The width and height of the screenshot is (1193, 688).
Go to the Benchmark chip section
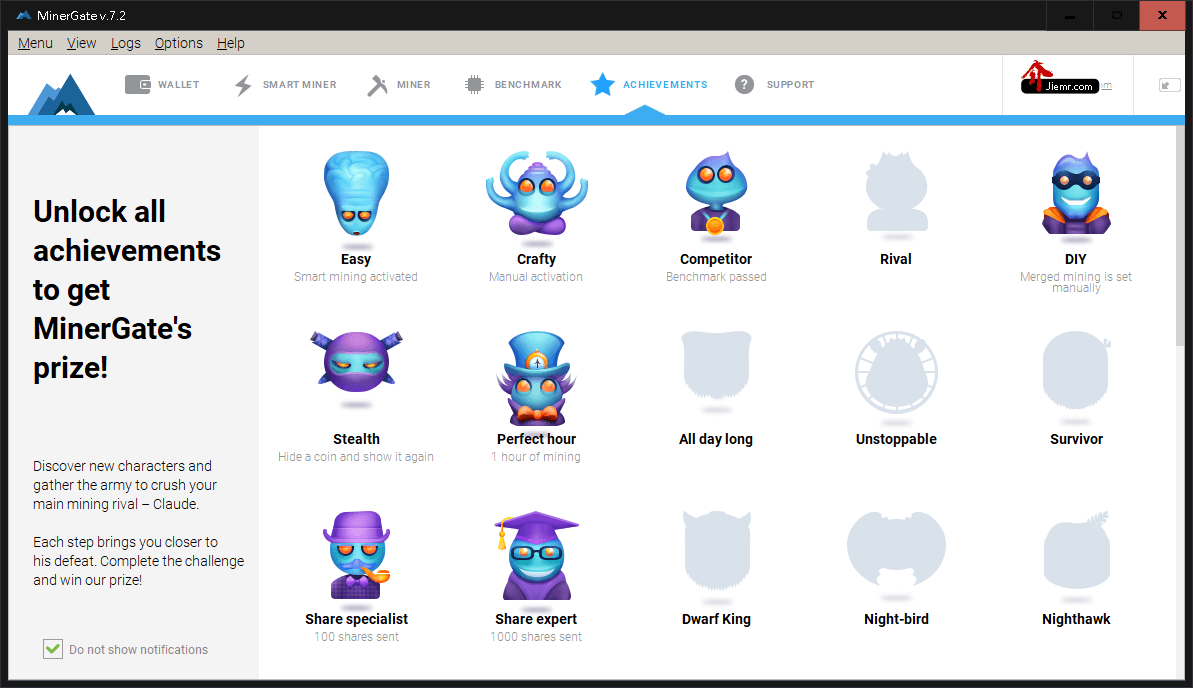coord(513,84)
